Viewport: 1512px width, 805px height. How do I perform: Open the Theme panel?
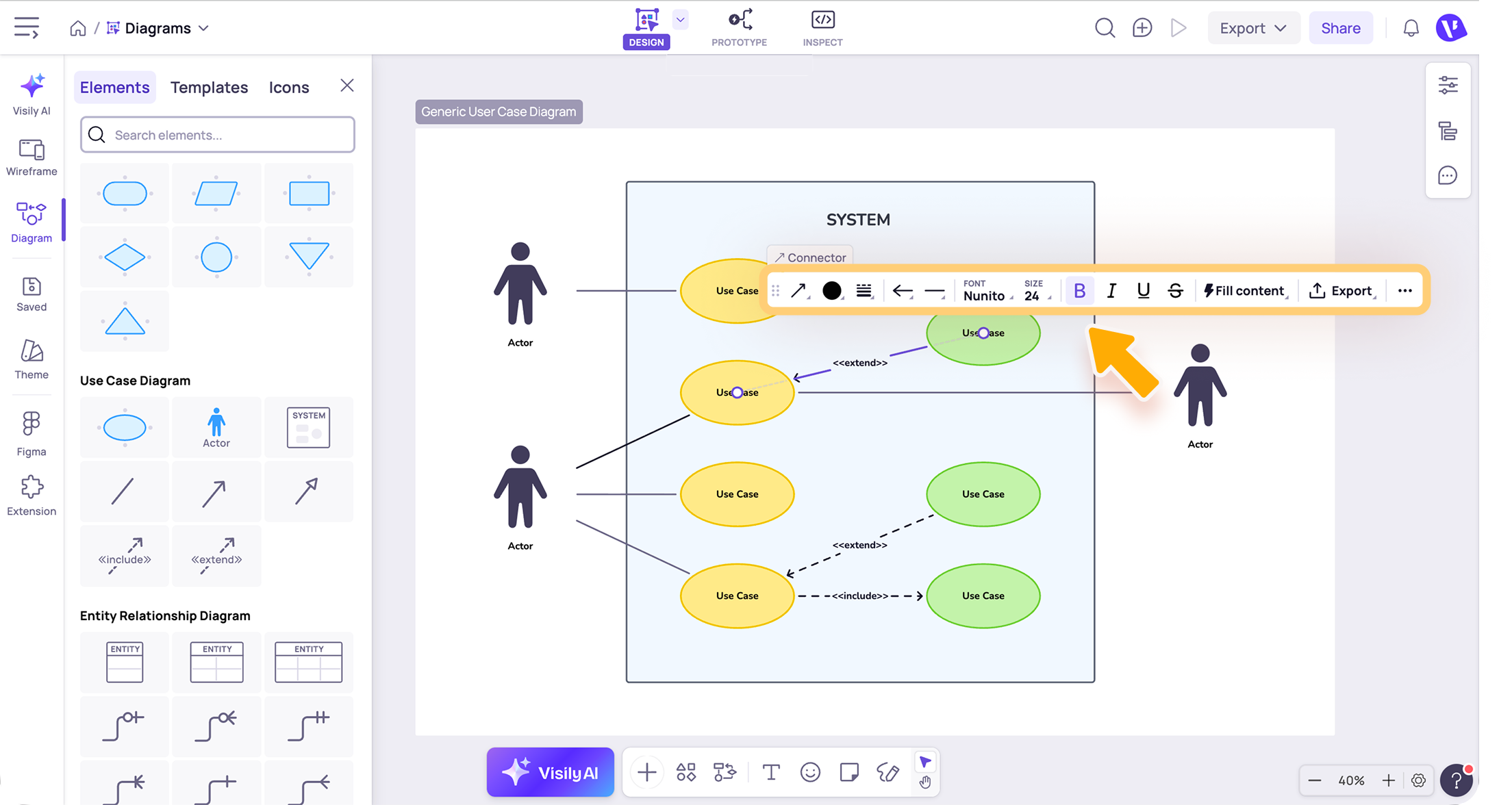point(32,359)
